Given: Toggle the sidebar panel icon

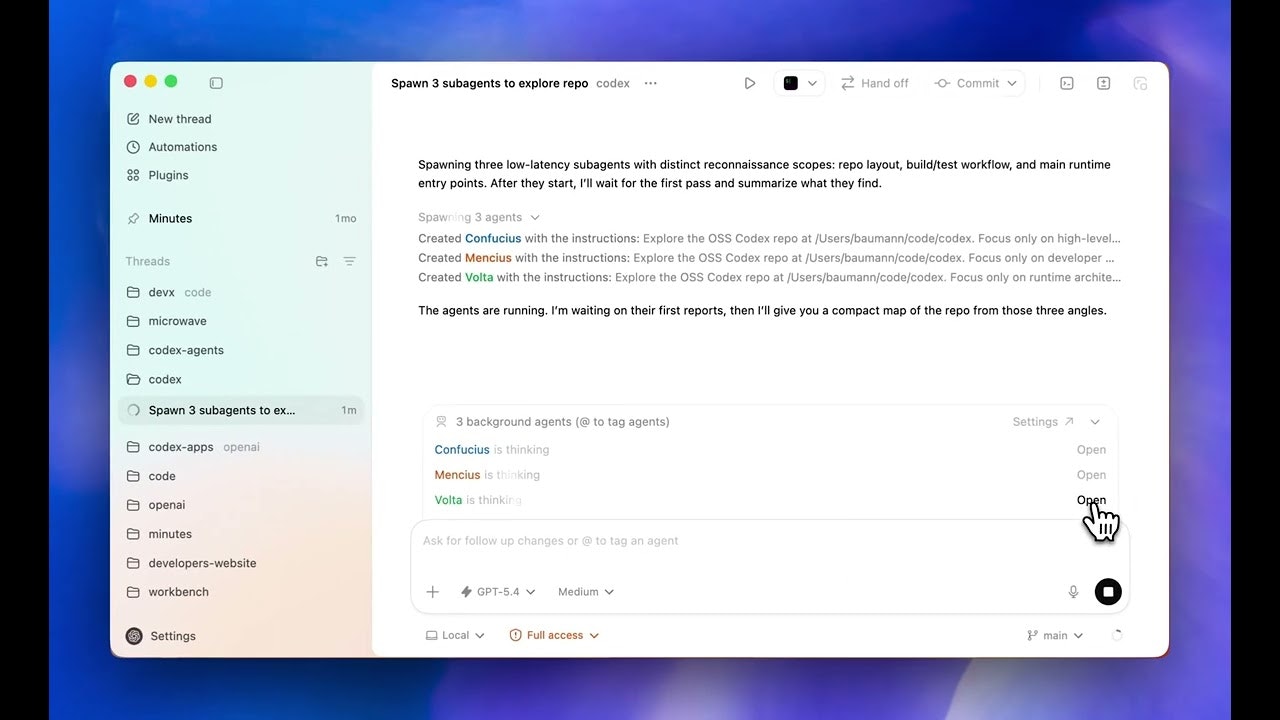Looking at the screenshot, I should coord(216,83).
